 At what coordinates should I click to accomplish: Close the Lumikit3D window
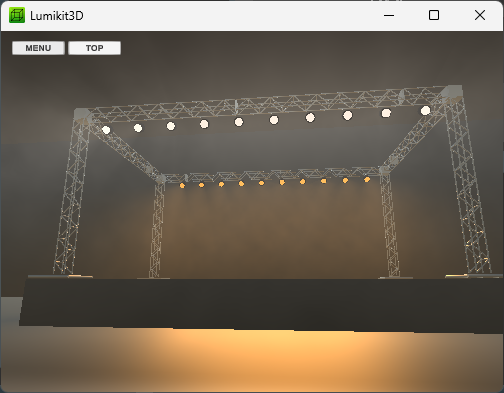pos(480,15)
